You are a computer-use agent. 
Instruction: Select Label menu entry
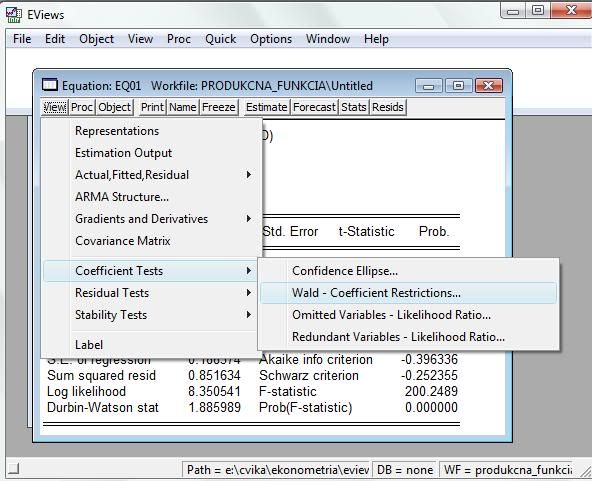(152, 344)
